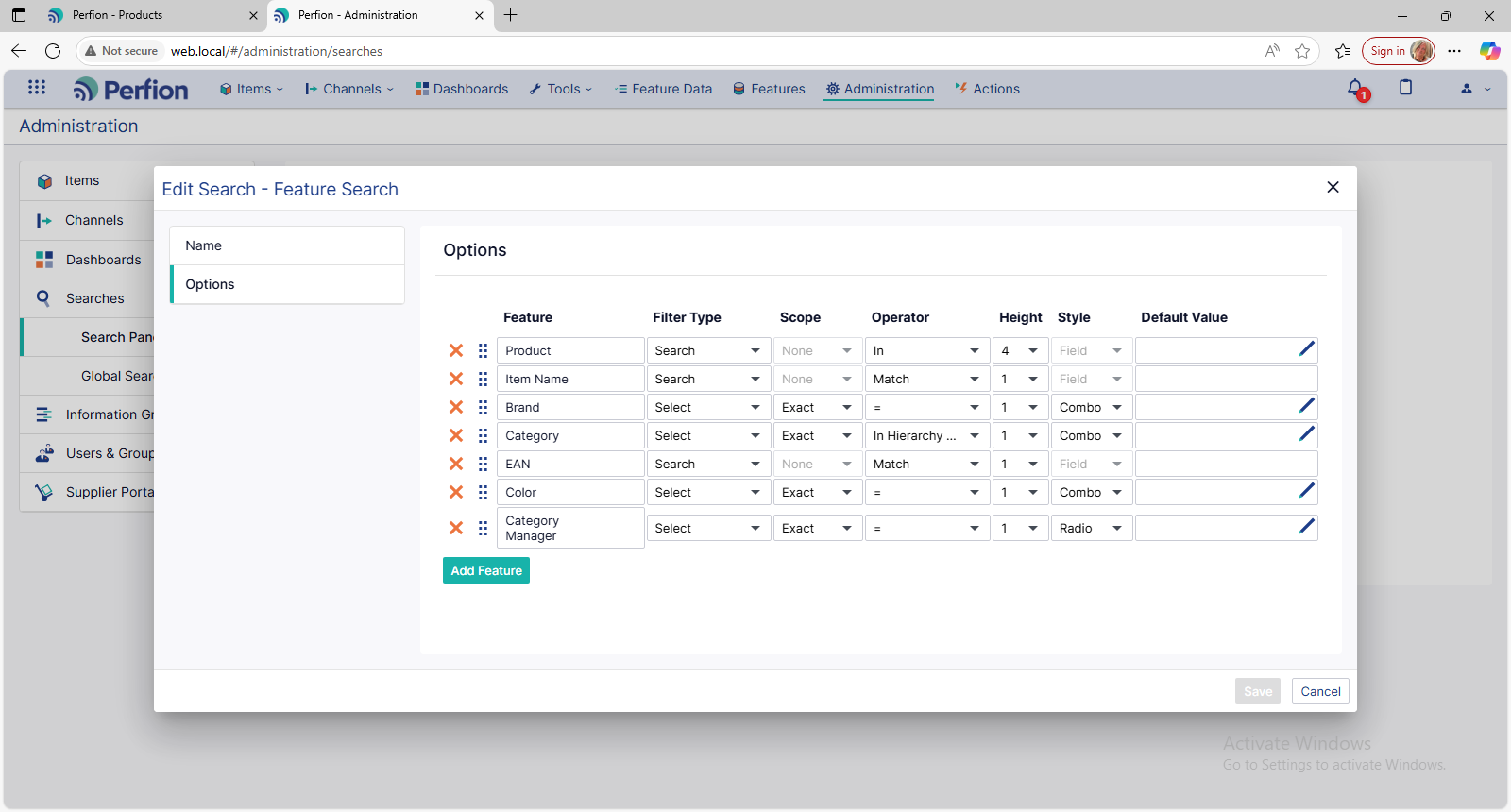Open Style dropdown for Category Manager row
Viewport: 1511px width, 812px height.
click(x=1091, y=528)
